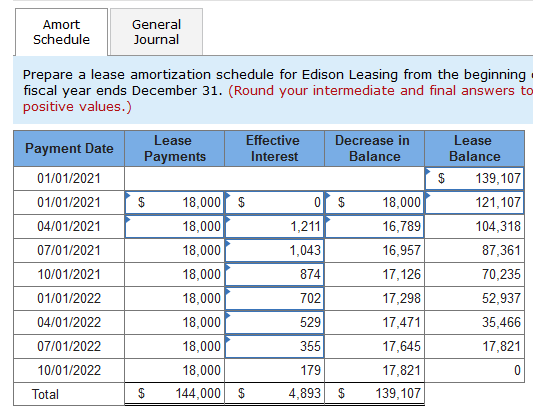Select decrease in balance 17,821 in 10/01/2022 row
Viewport: 533px width, 412px height.
point(375,371)
